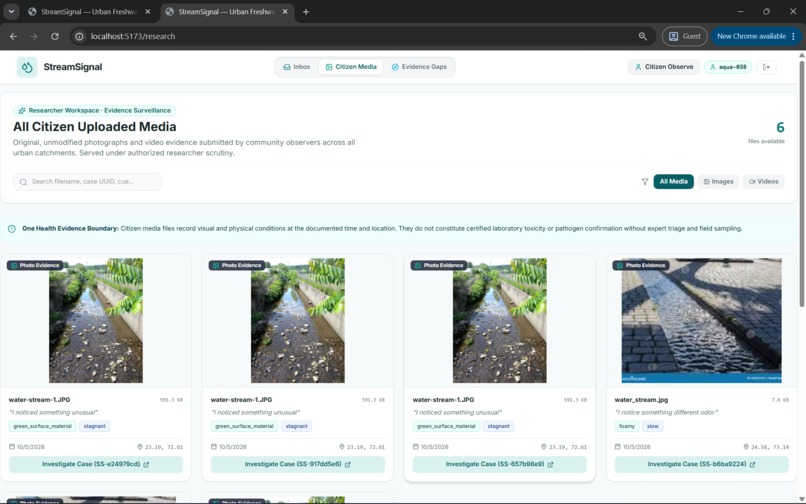This screenshot has width=806, height=504.
Task: Open the aqua-038 user badge
Action: (x=728, y=67)
